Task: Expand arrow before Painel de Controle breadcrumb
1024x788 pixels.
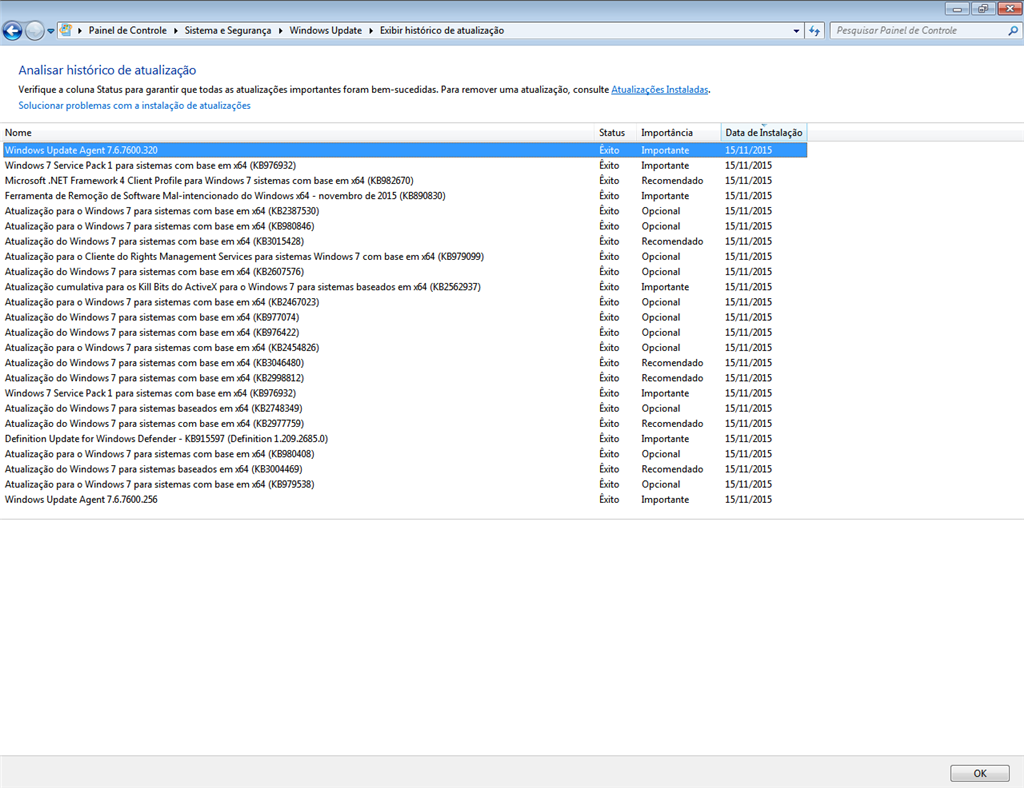Action: (x=80, y=31)
